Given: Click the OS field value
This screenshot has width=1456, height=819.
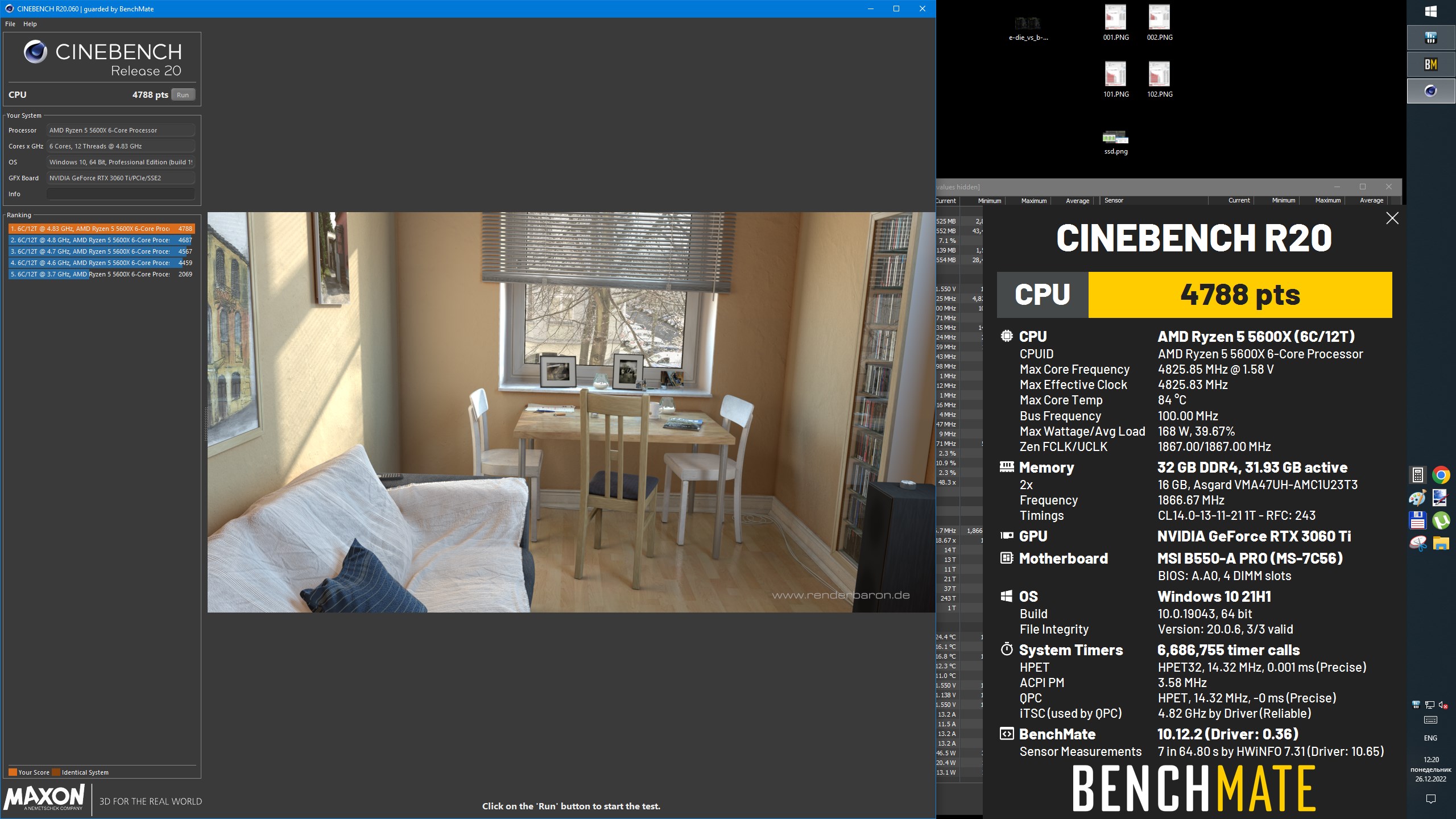Looking at the screenshot, I should coord(121,162).
